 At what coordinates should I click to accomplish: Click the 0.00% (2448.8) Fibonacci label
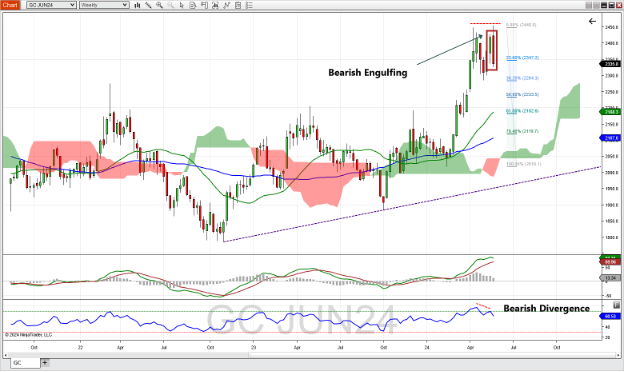(521, 25)
